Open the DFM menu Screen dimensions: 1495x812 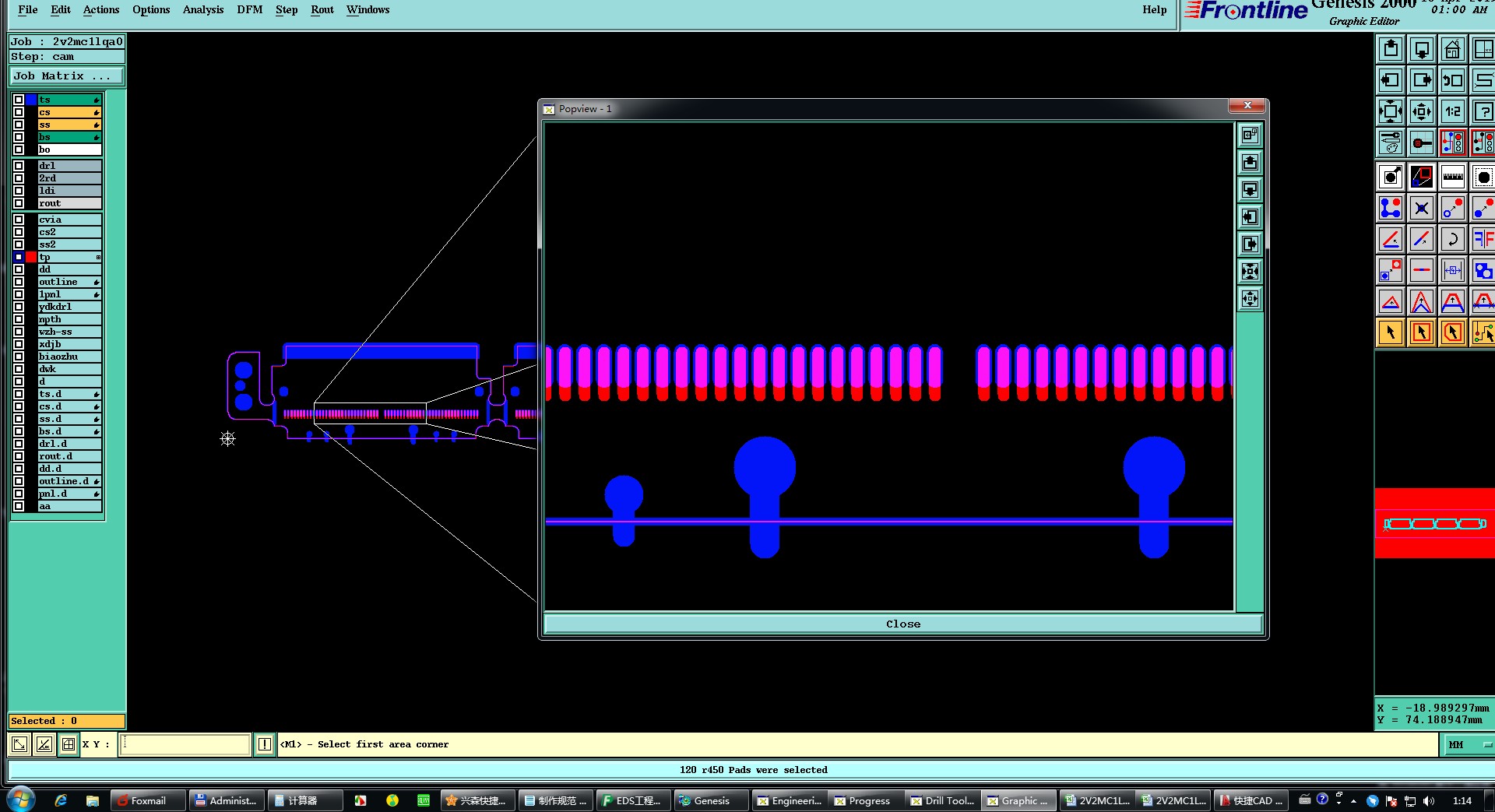click(250, 9)
